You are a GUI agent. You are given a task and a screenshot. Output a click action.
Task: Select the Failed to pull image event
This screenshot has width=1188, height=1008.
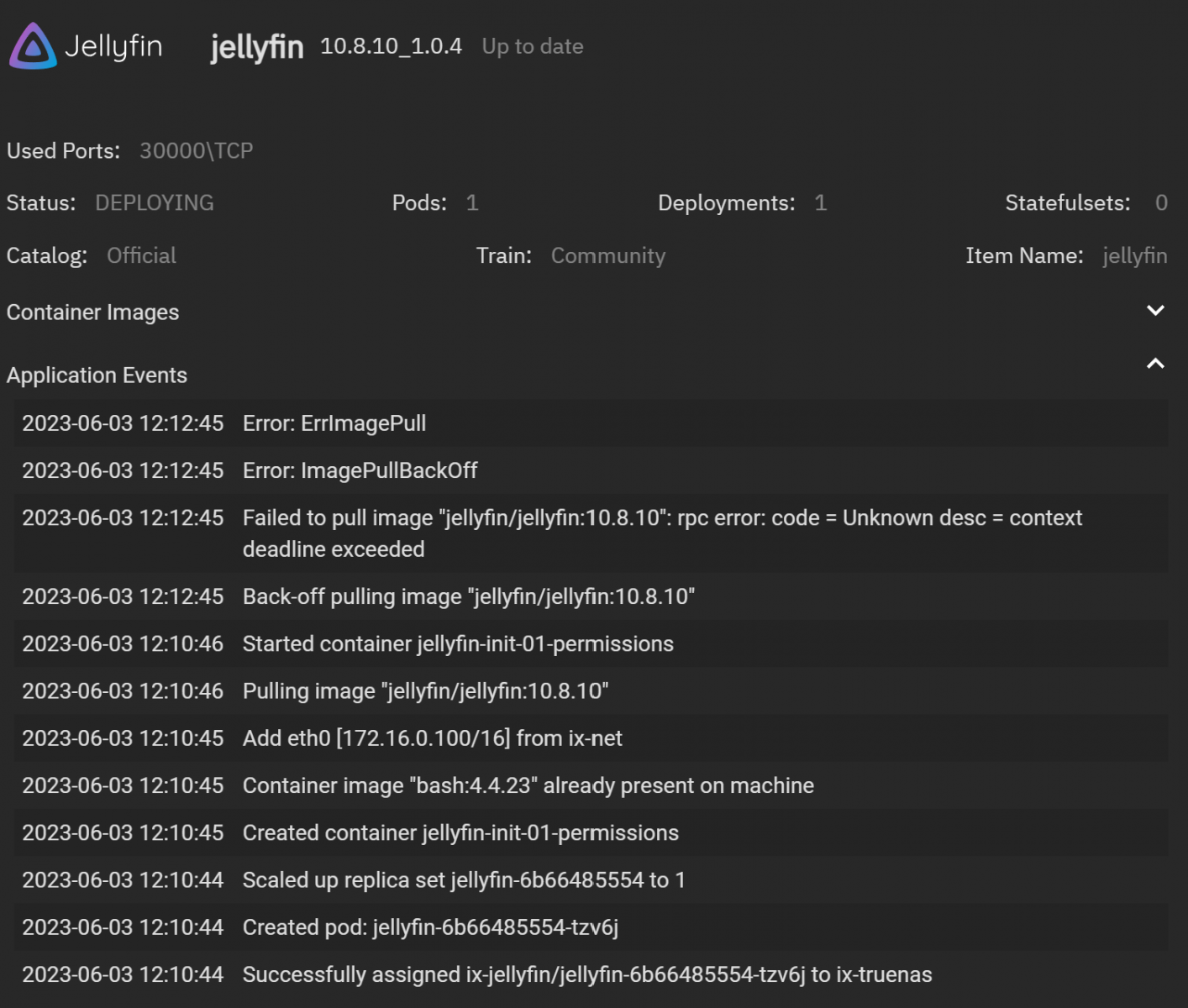click(x=591, y=533)
